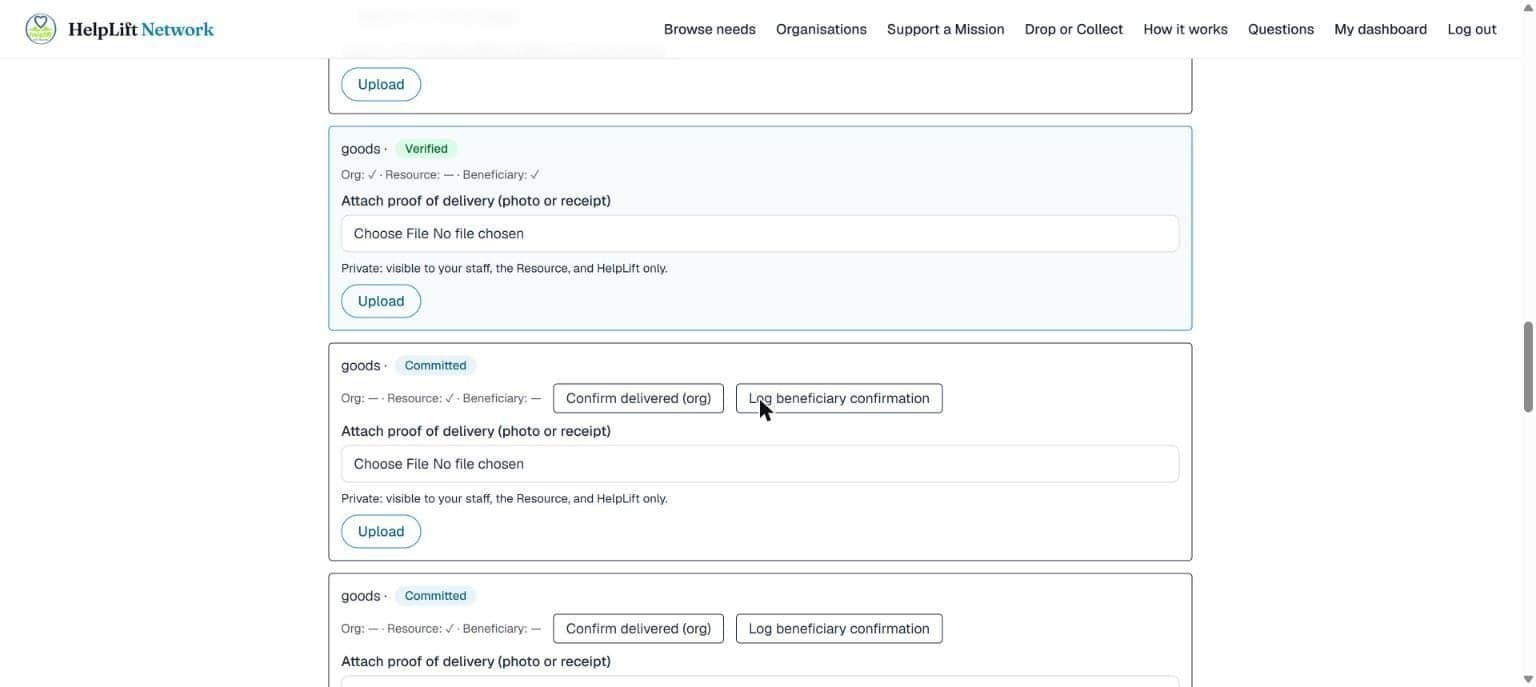
Task: Open How it works page
Action: tap(1185, 29)
